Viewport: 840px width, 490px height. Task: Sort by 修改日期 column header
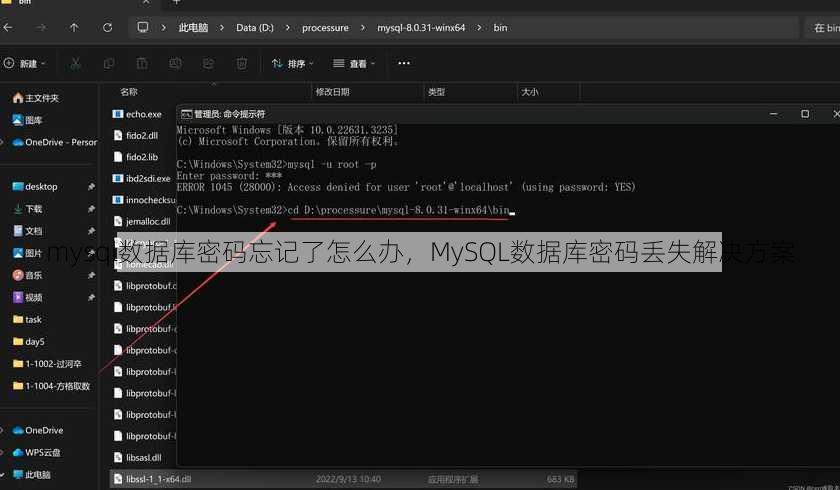[332, 92]
